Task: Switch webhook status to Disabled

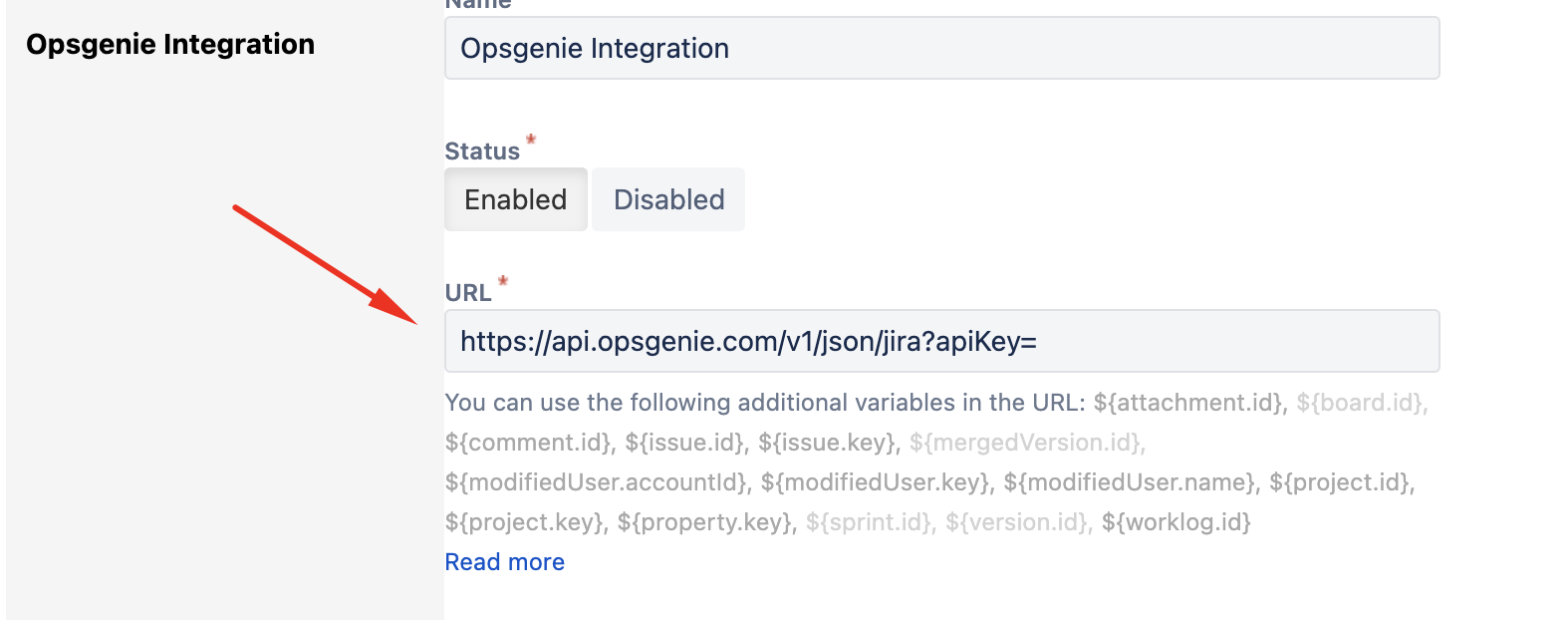Action: [x=668, y=199]
